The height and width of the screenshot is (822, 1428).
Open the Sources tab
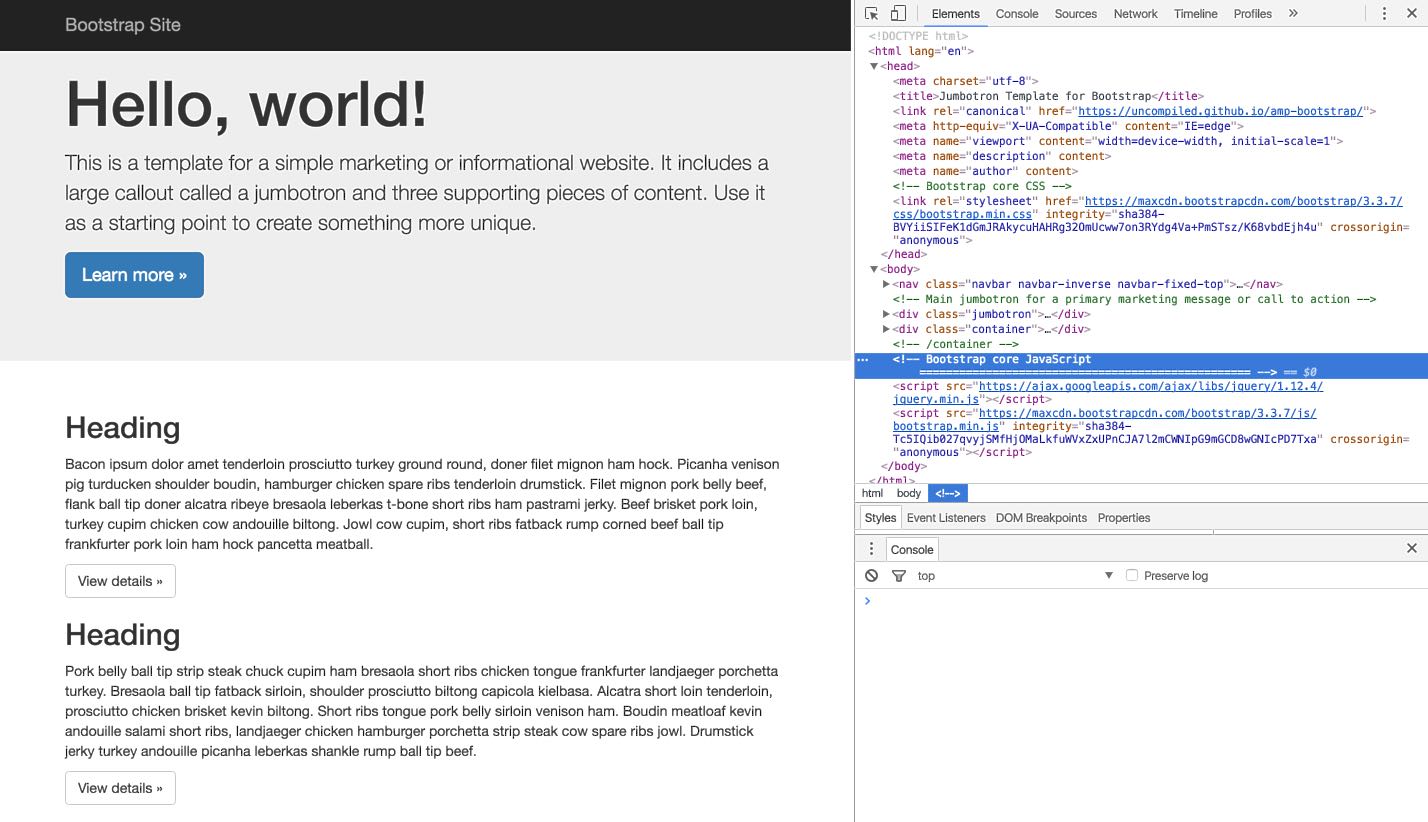pos(1076,13)
